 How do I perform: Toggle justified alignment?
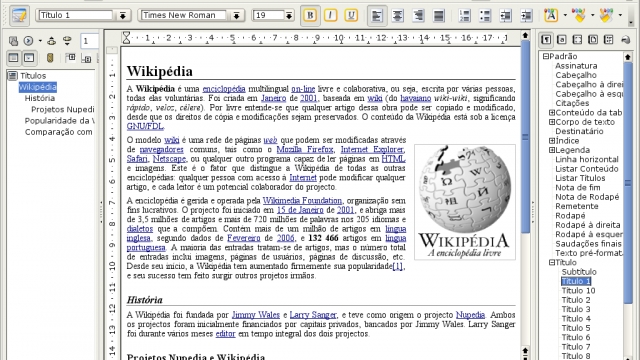coord(439,16)
